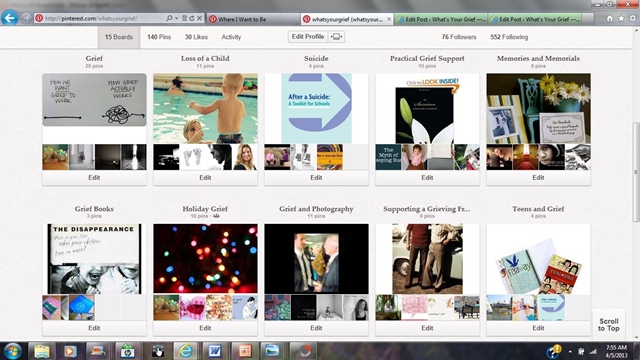
Task: Edit the Loss of a Child board
Action: coord(205,178)
